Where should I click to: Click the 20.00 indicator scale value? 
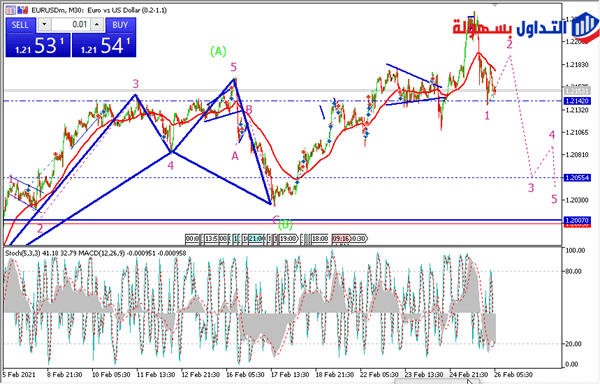click(573, 343)
